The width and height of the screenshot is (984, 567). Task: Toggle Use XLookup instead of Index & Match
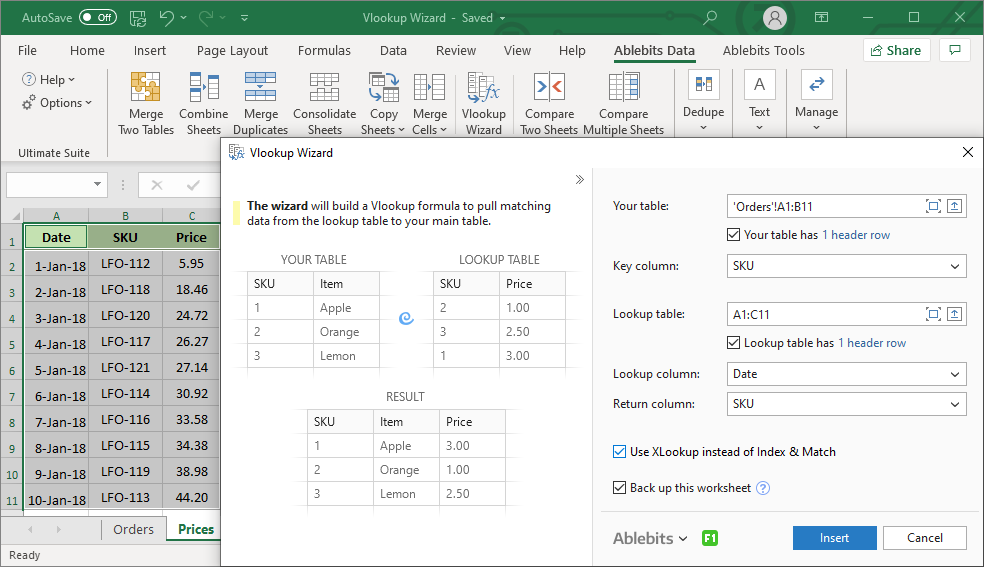(619, 452)
